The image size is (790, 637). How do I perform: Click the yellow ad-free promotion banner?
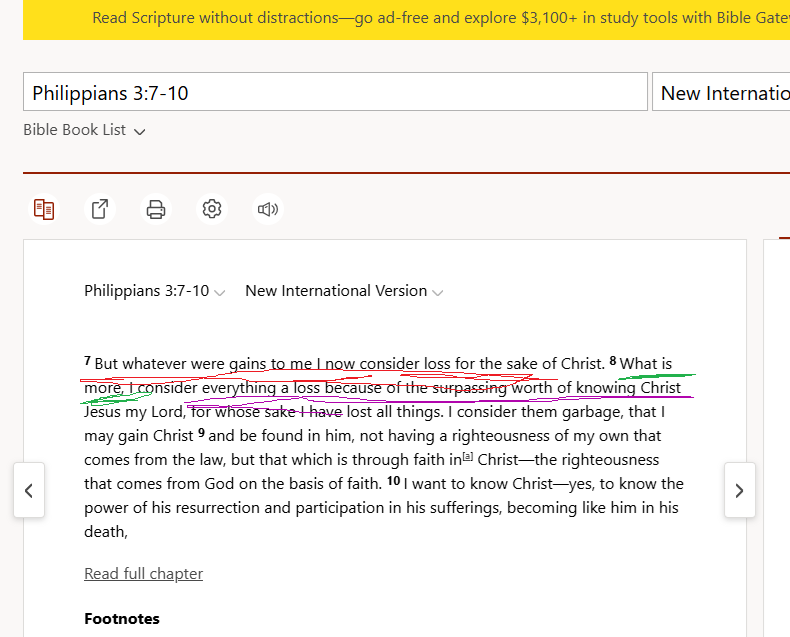(406, 20)
